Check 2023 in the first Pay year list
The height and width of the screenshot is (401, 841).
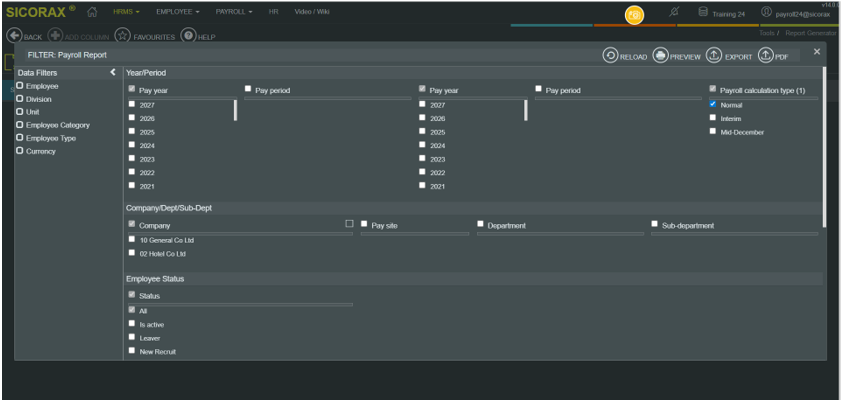[132, 158]
